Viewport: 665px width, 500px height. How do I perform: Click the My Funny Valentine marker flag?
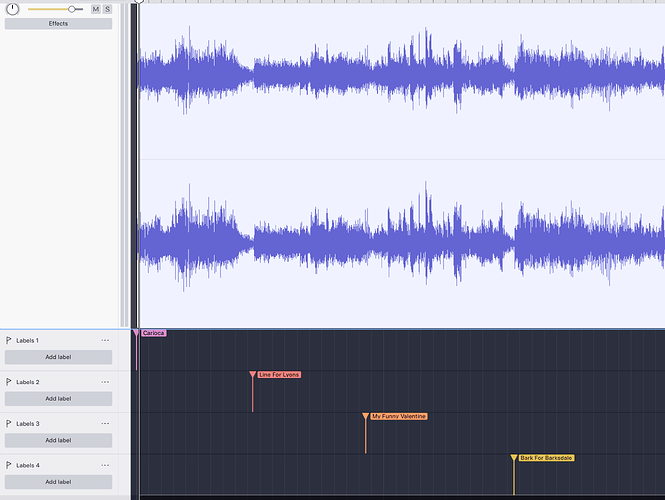click(x=366, y=416)
